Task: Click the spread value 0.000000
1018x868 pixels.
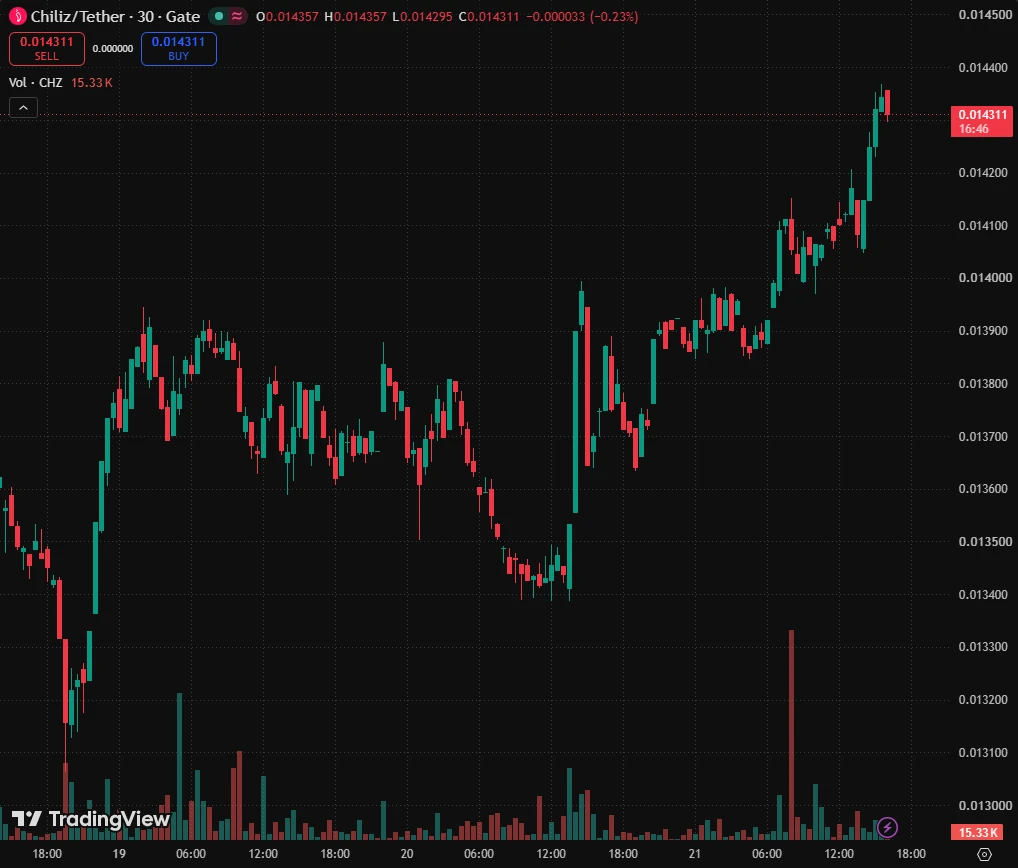Action: pyautogui.click(x=113, y=49)
